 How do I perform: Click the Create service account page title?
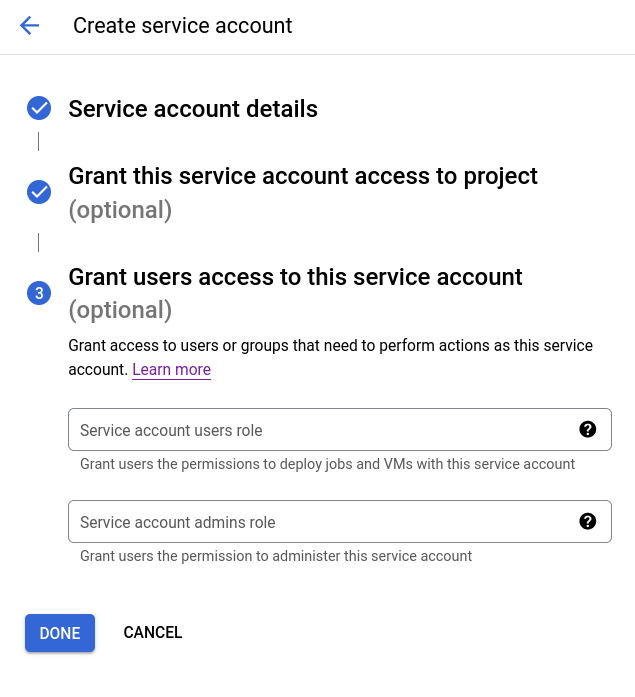click(x=183, y=26)
